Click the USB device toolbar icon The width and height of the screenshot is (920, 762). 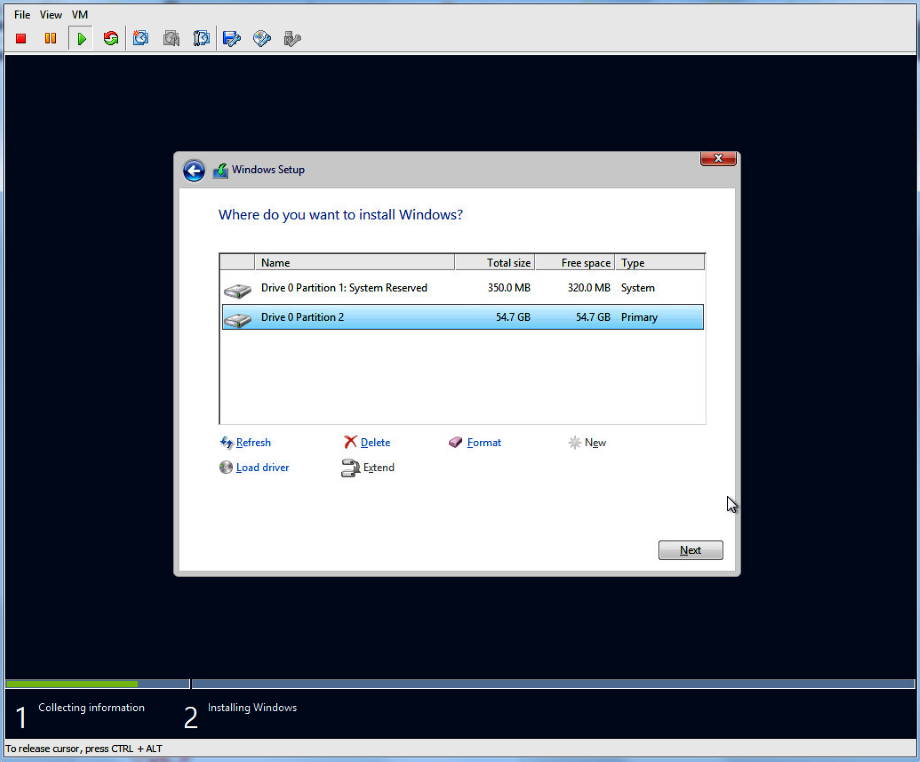pos(292,39)
